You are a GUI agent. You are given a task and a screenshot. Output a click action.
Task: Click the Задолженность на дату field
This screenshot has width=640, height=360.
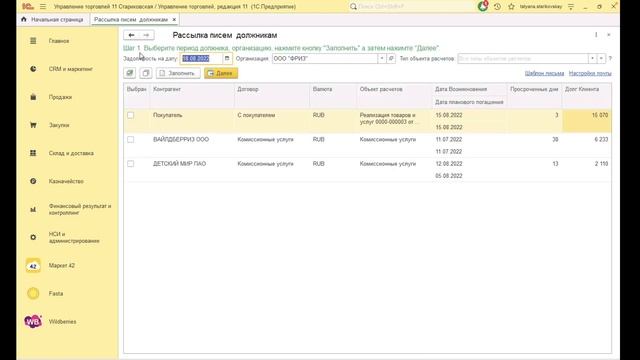pos(202,59)
